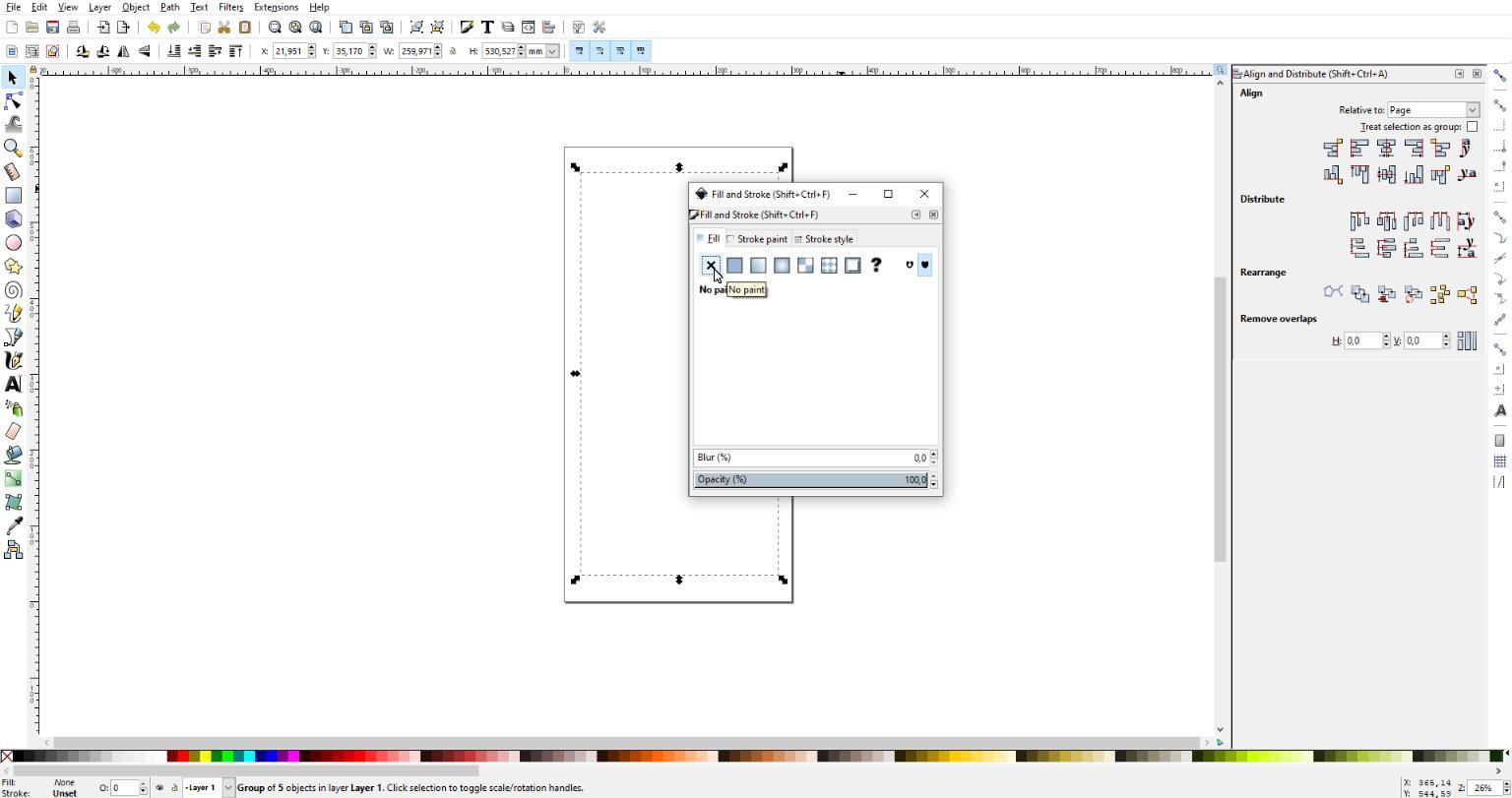The width and height of the screenshot is (1512, 798).
Task: Pick the 3D box tool
Action: click(13, 218)
